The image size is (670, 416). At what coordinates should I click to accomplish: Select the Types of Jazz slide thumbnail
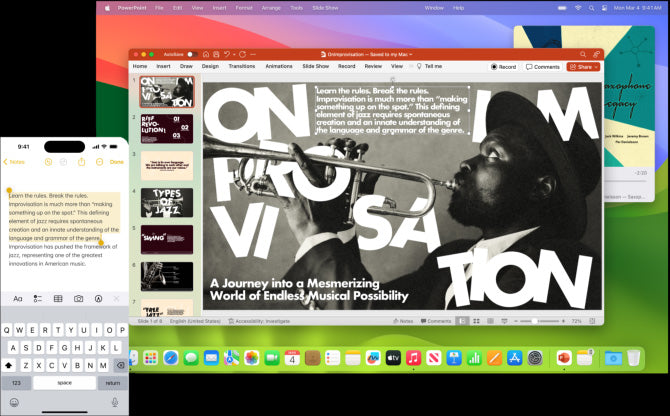coord(166,202)
